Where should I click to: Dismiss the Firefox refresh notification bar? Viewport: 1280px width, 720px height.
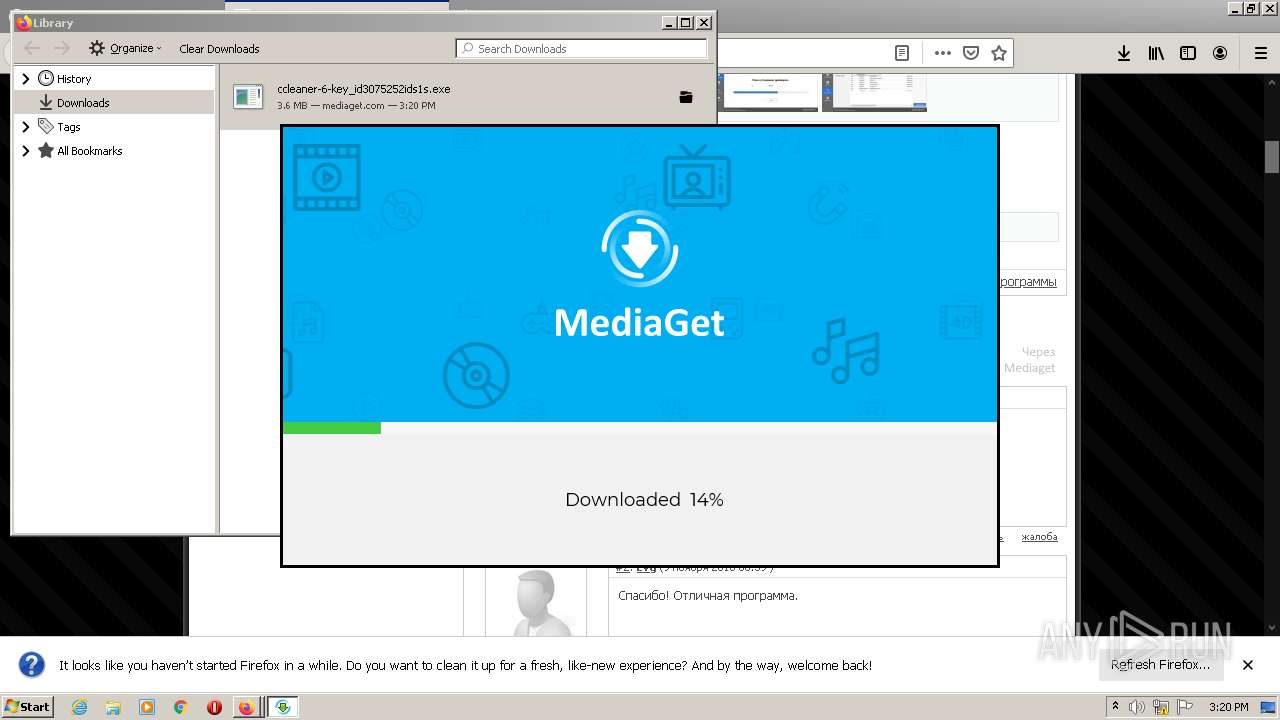tap(1248, 665)
